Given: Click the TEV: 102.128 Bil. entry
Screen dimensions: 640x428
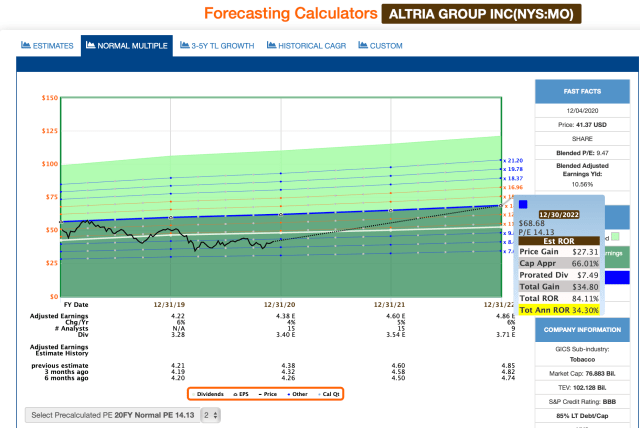Looking at the screenshot, I should pos(582,388).
